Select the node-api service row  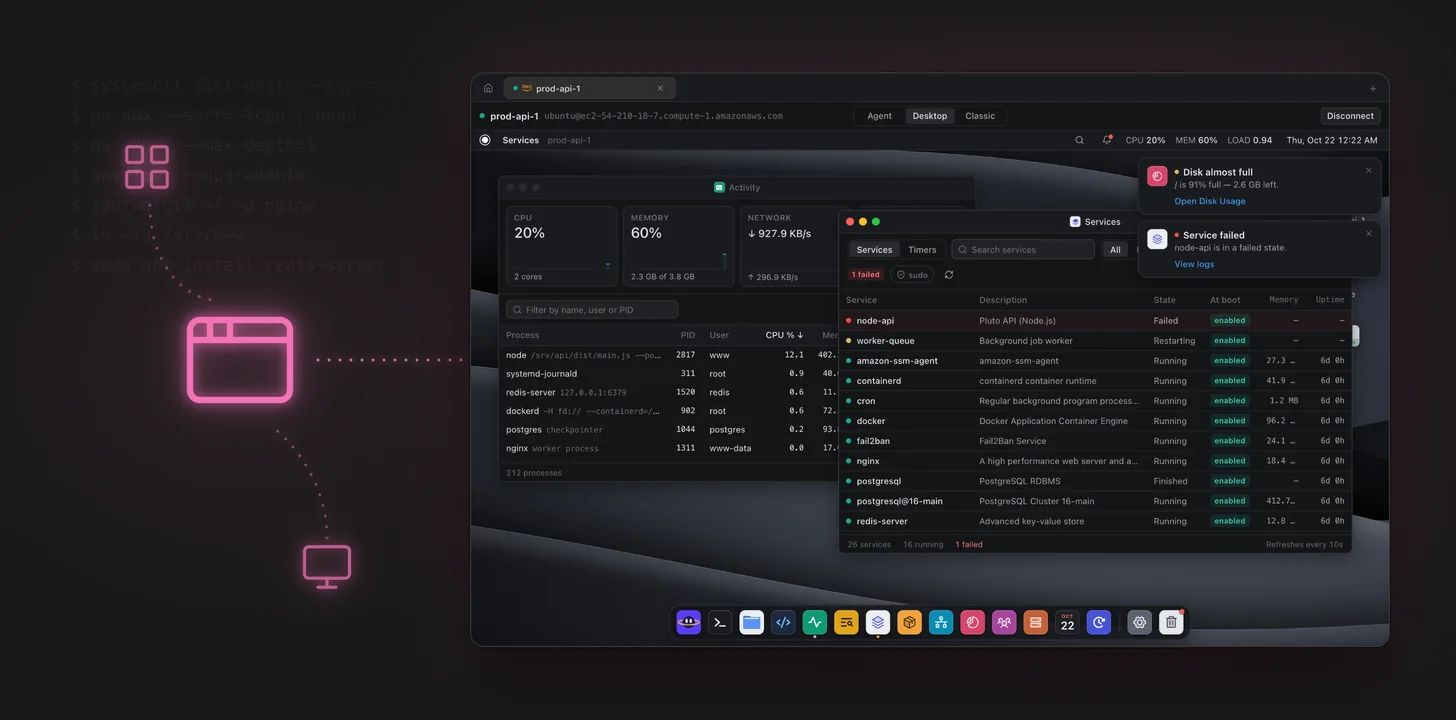point(1095,321)
